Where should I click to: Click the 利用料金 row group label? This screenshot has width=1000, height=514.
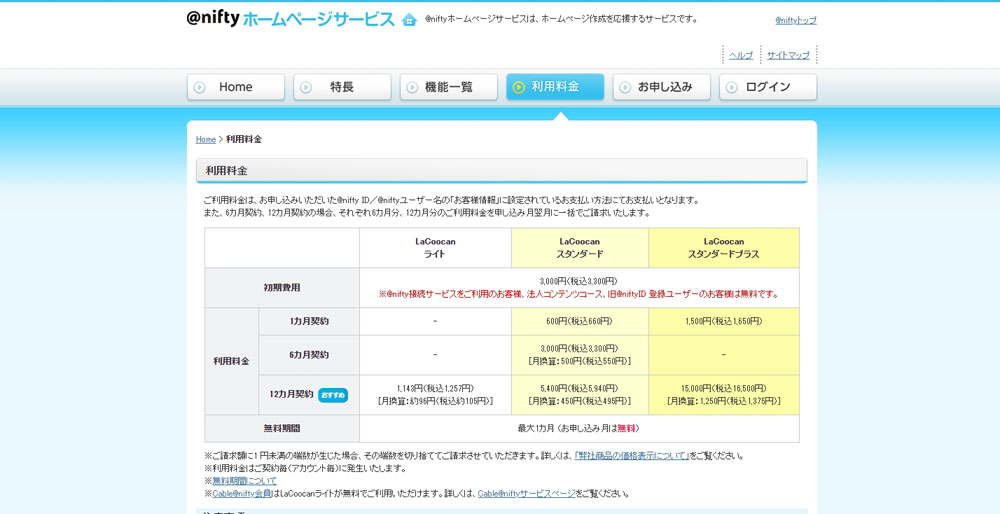(x=232, y=362)
